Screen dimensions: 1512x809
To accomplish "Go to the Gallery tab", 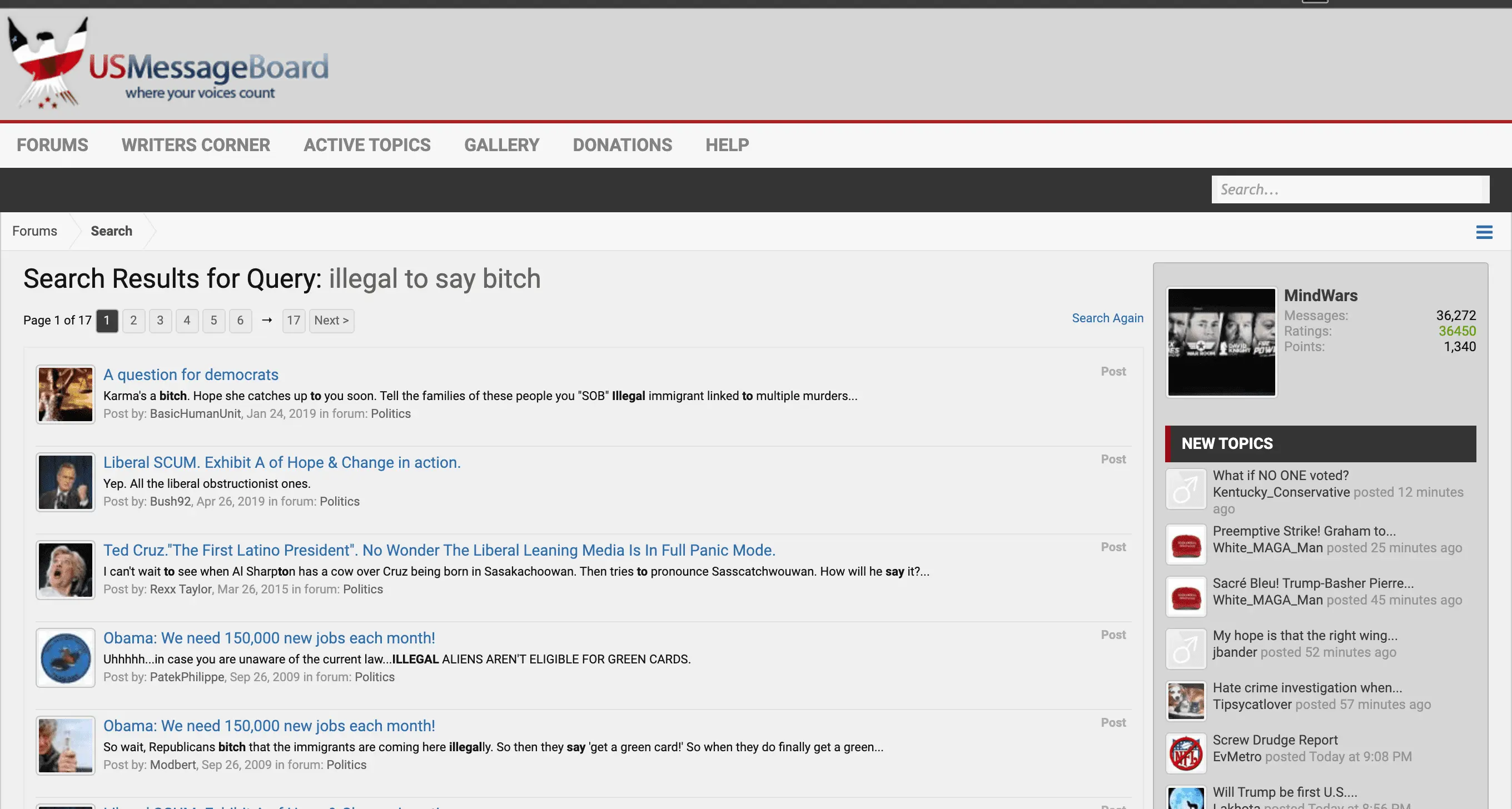I will pyautogui.click(x=501, y=145).
